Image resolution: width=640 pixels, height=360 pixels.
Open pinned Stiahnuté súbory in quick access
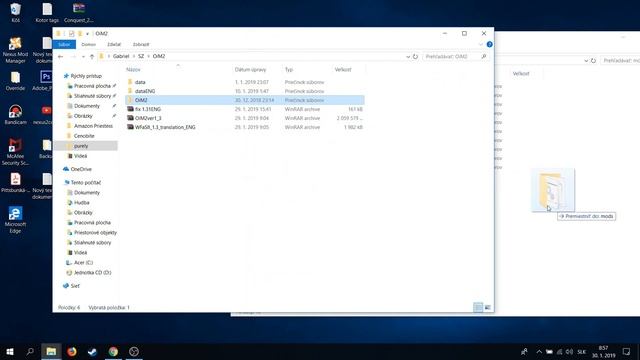pos(92,96)
